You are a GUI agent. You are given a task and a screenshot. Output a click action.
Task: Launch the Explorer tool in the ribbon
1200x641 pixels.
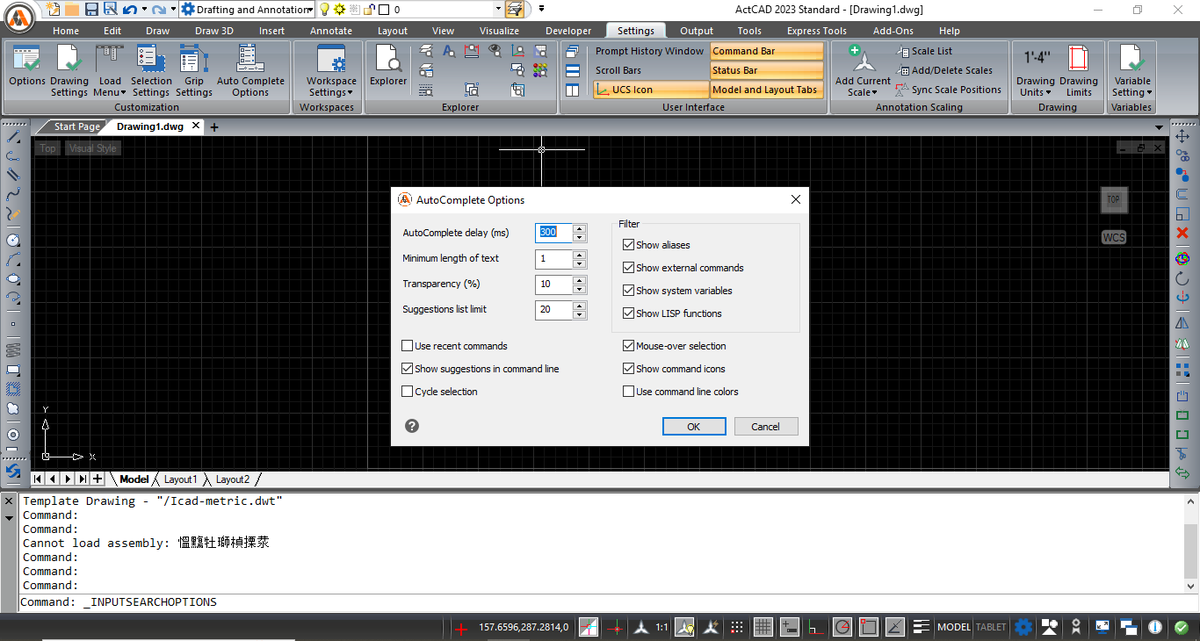coord(388,66)
